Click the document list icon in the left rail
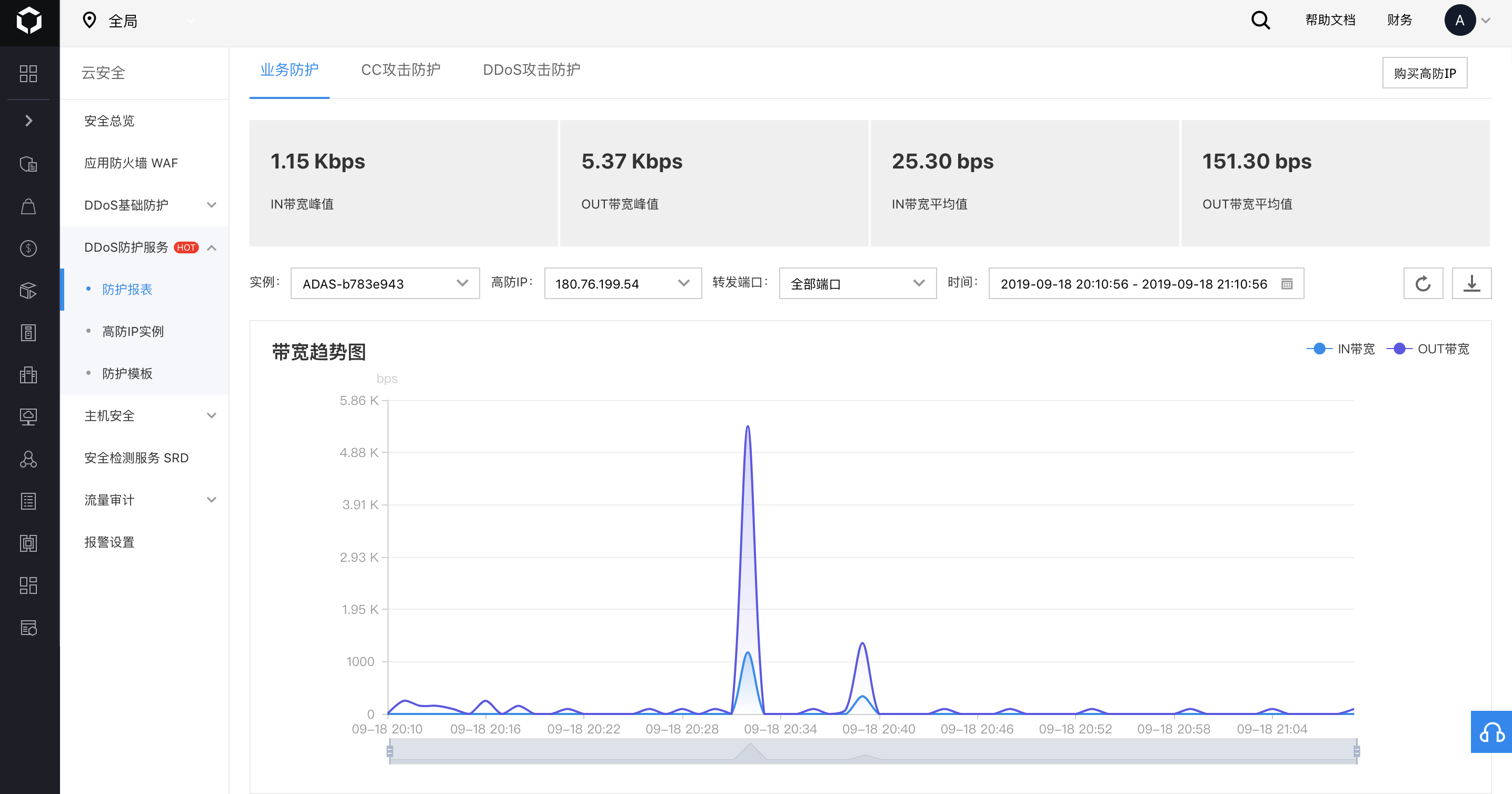The width and height of the screenshot is (1512, 794). click(28, 501)
